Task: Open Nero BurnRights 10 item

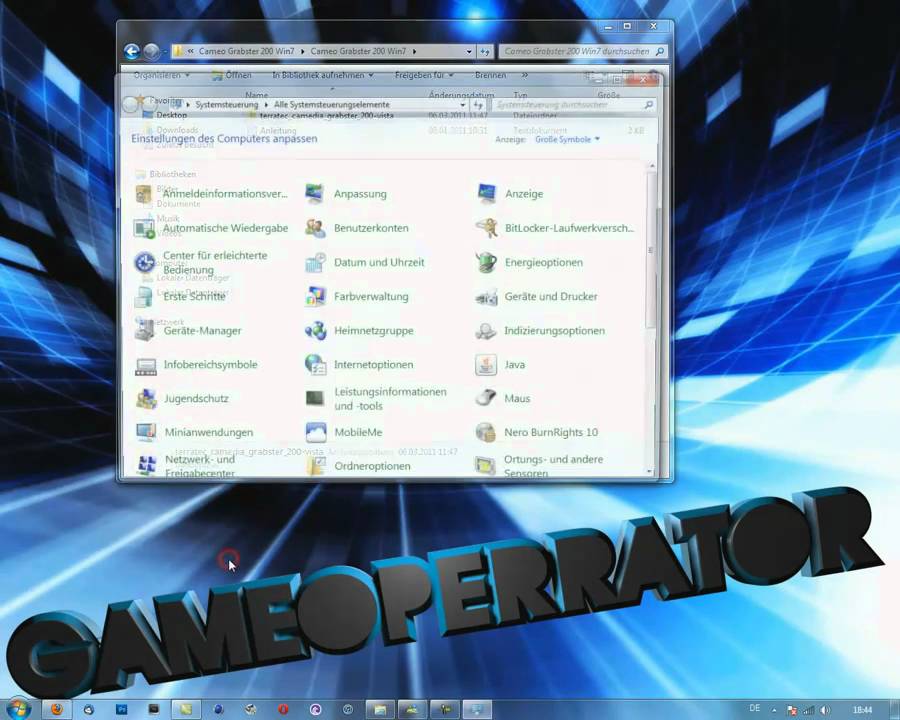Action: coord(537,432)
